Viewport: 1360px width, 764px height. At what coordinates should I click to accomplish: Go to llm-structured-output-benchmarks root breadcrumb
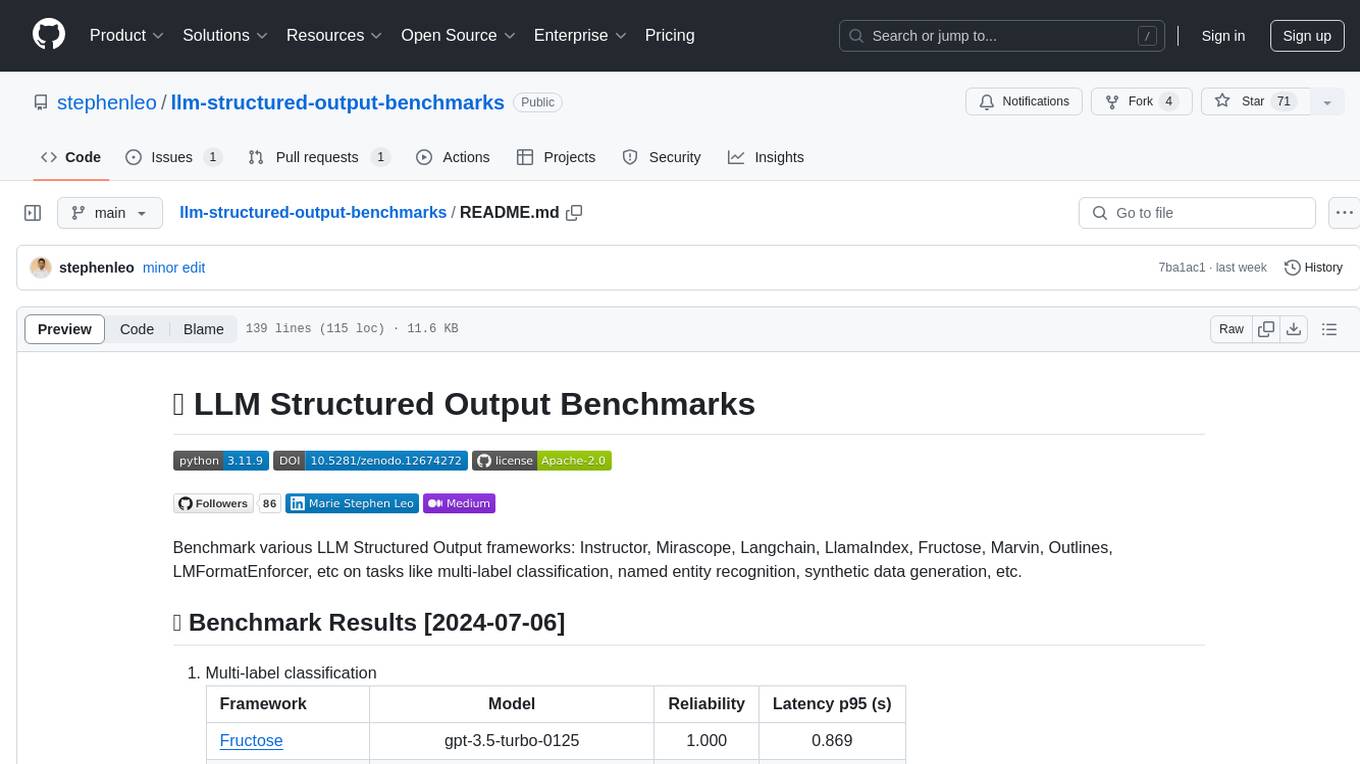pyautogui.click(x=313, y=212)
